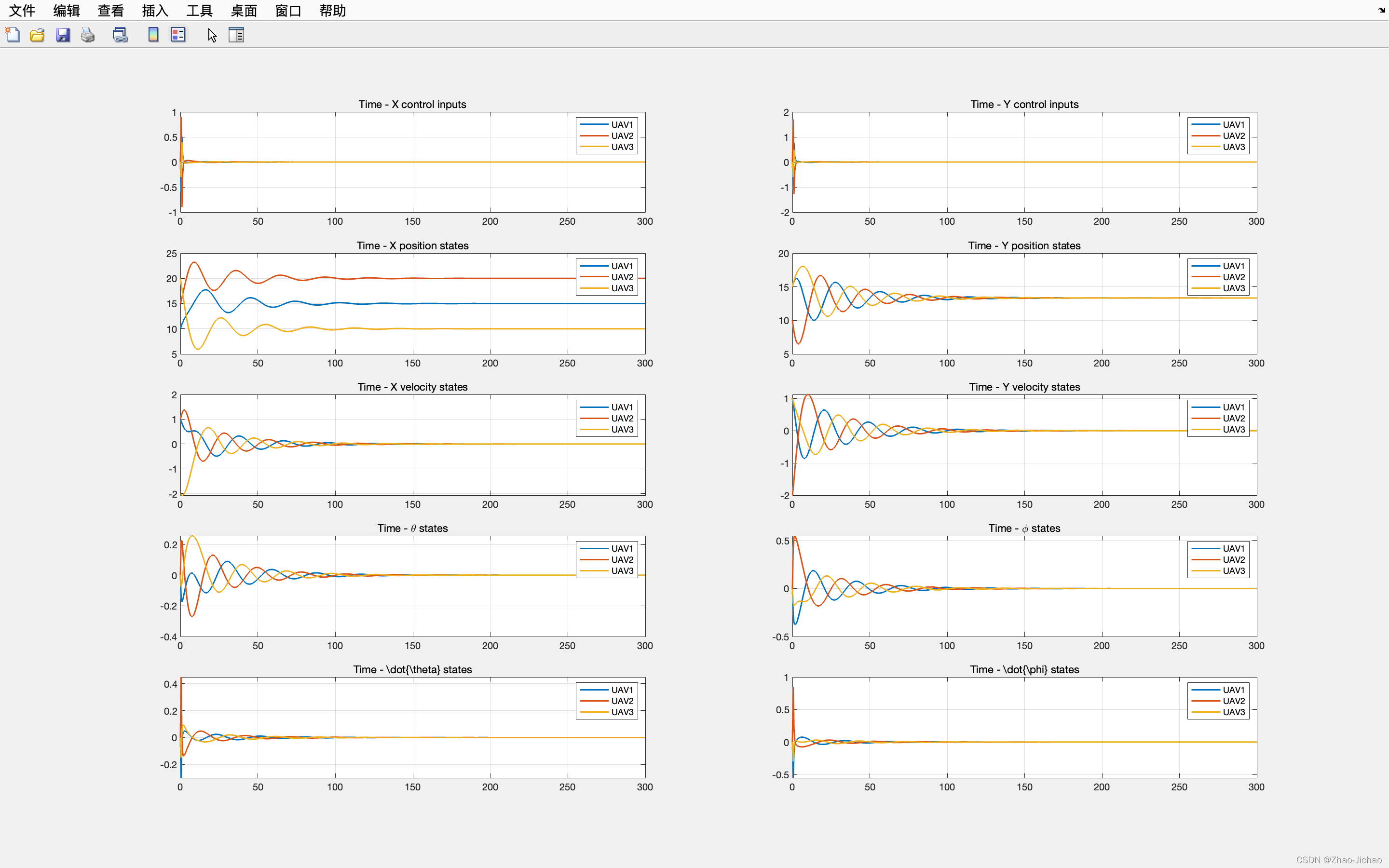Insert a colorbar using the toolbar icon
1389x868 pixels.
(153, 35)
